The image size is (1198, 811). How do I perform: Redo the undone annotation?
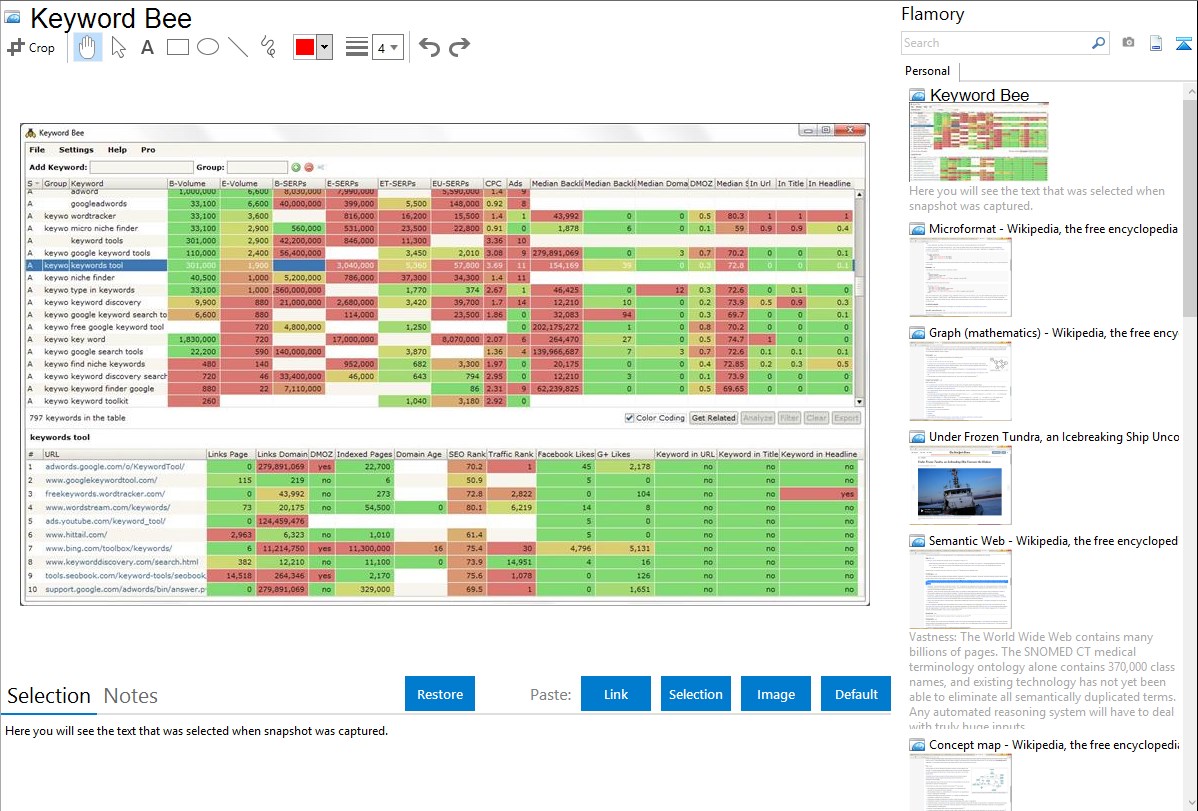pyautogui.click(x=459, y=47)
